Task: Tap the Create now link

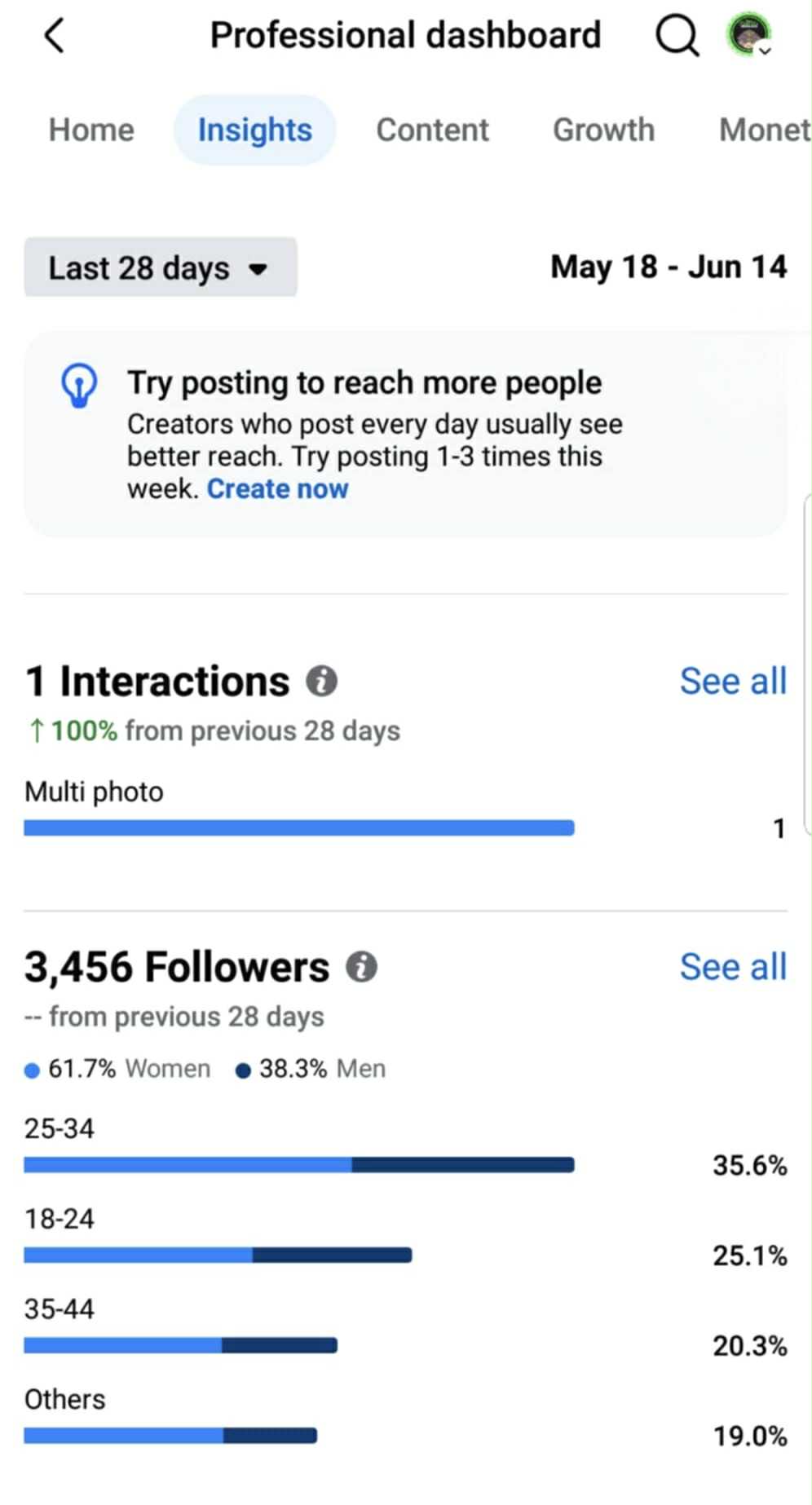Action: pos(277,488)
